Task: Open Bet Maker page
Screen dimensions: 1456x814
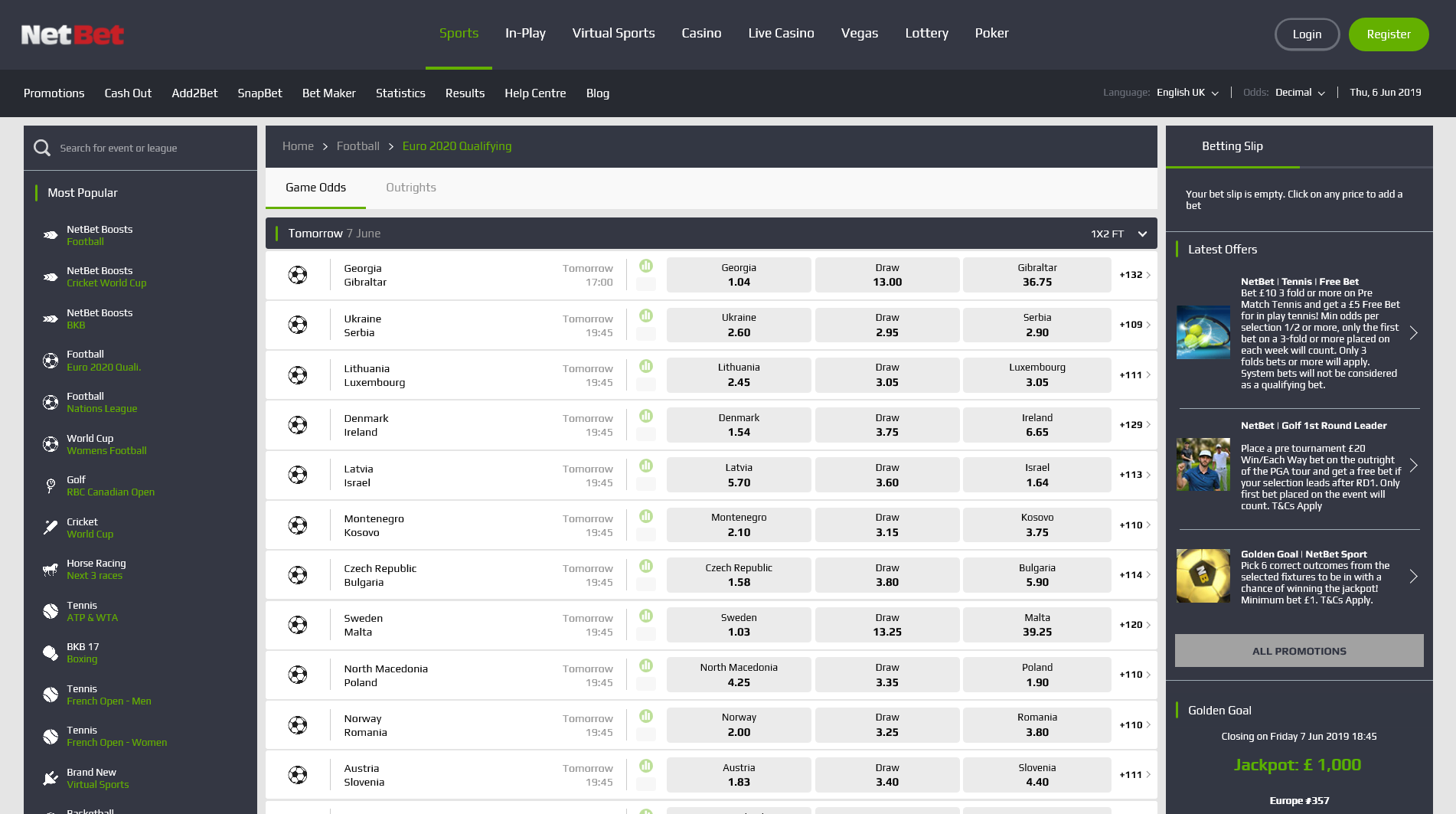Action: point(329,93)
